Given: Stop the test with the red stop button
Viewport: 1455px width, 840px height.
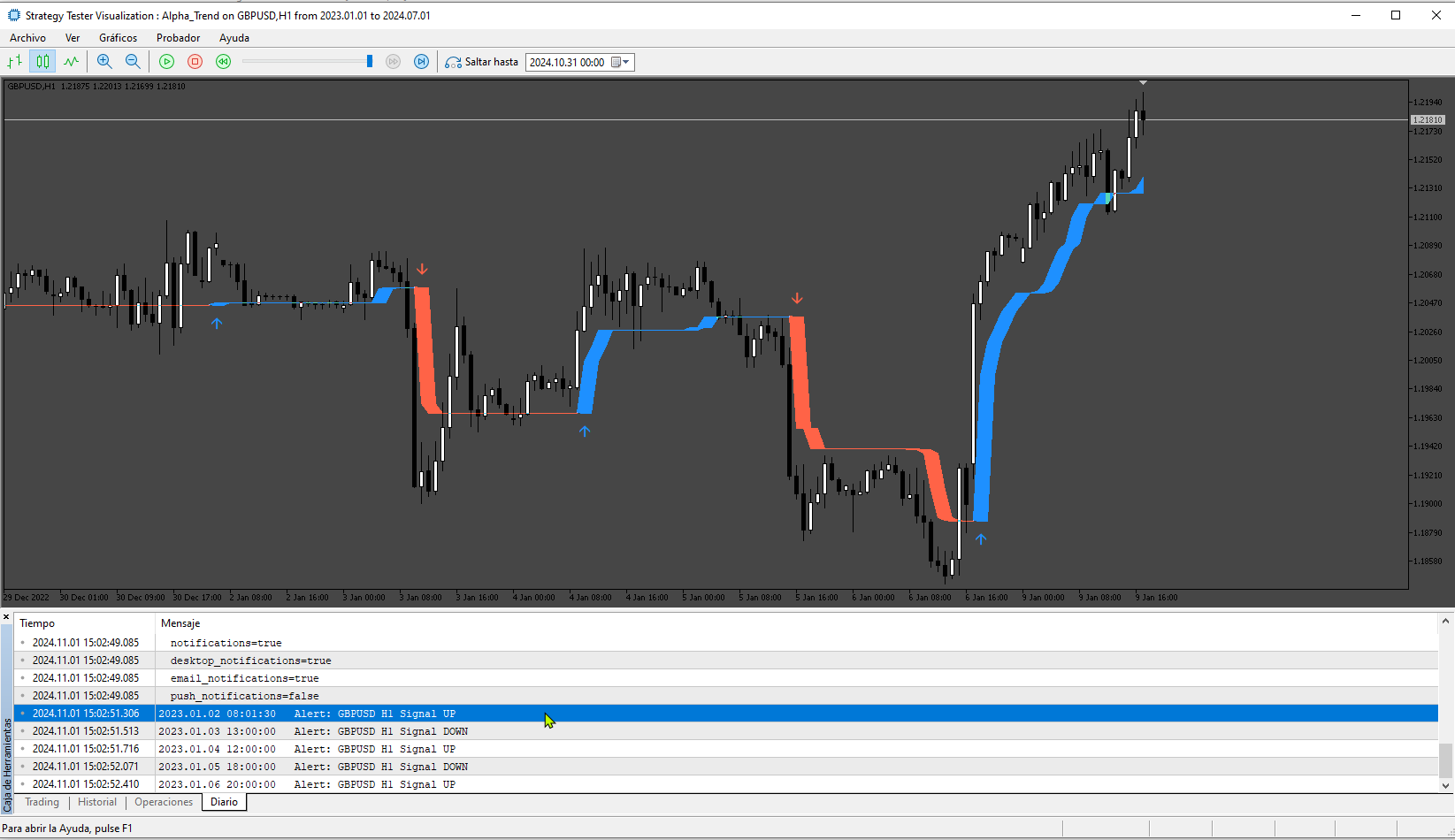Looking at the screenshot, I should [195, 61].
